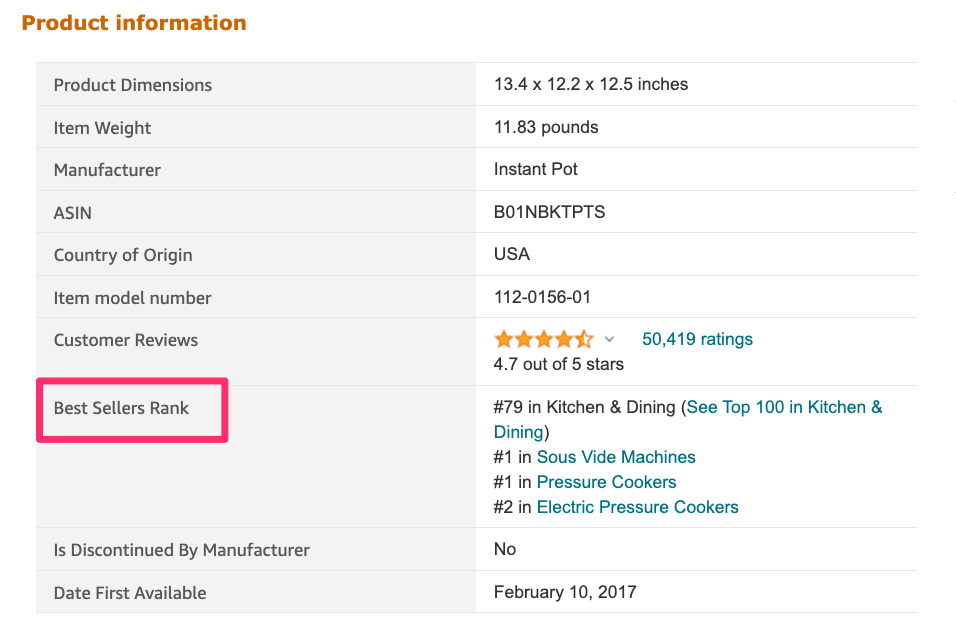Click the February 10, 2017 date value
Viewport: 956px width, 634px height.
pos(564,592)
